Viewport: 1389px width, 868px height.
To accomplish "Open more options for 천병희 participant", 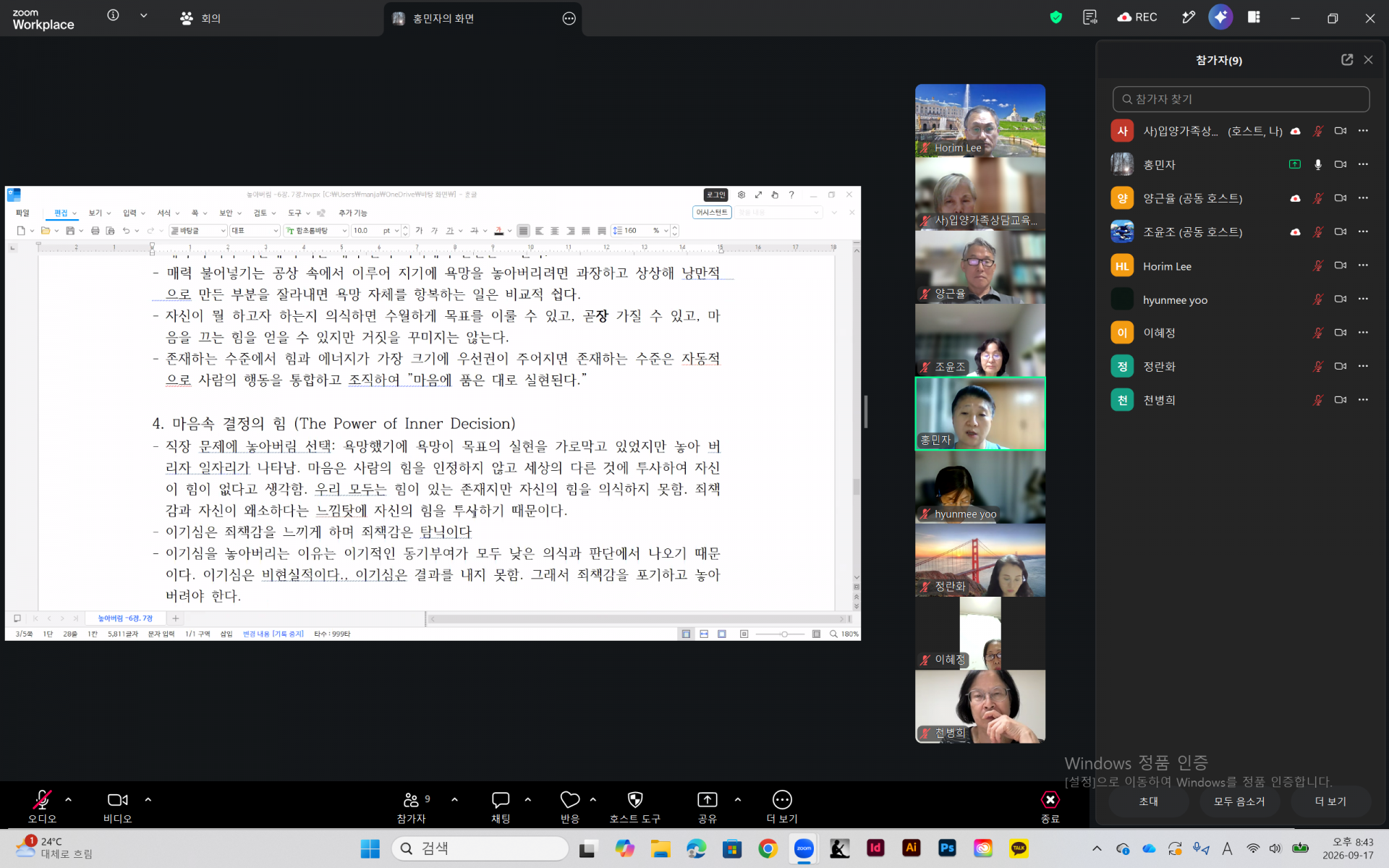I will [x=1363, y=400].
